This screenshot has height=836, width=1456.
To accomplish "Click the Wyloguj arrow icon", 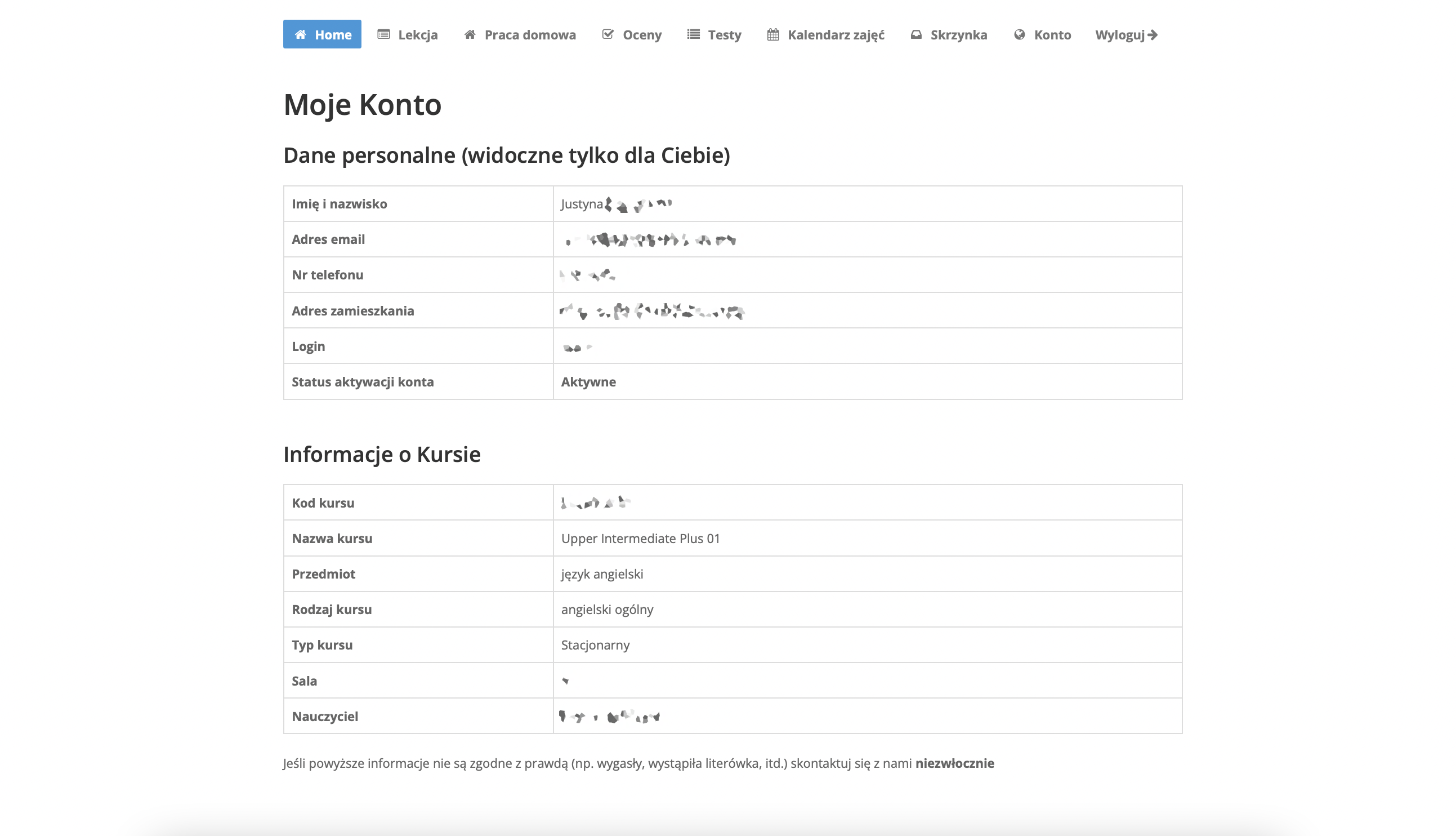I will pyautogui.click(x=1153, y=34).
